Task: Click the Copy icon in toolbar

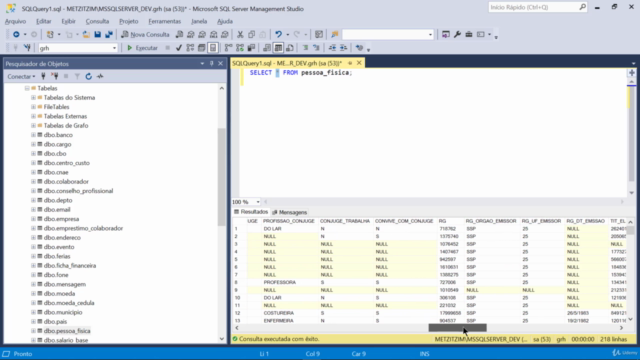Action: 251,35
